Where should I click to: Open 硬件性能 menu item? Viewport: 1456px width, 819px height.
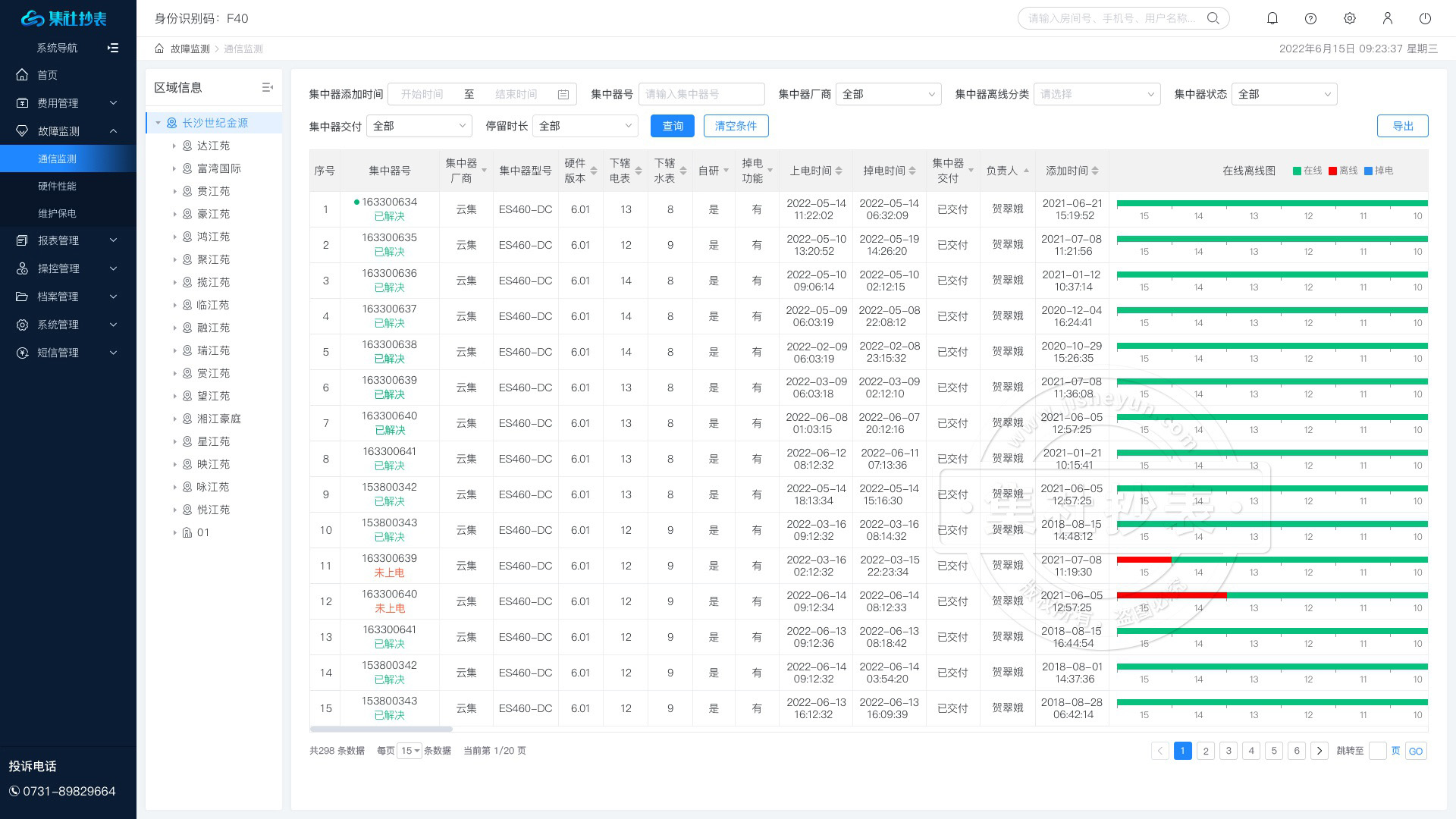[57, 186]
